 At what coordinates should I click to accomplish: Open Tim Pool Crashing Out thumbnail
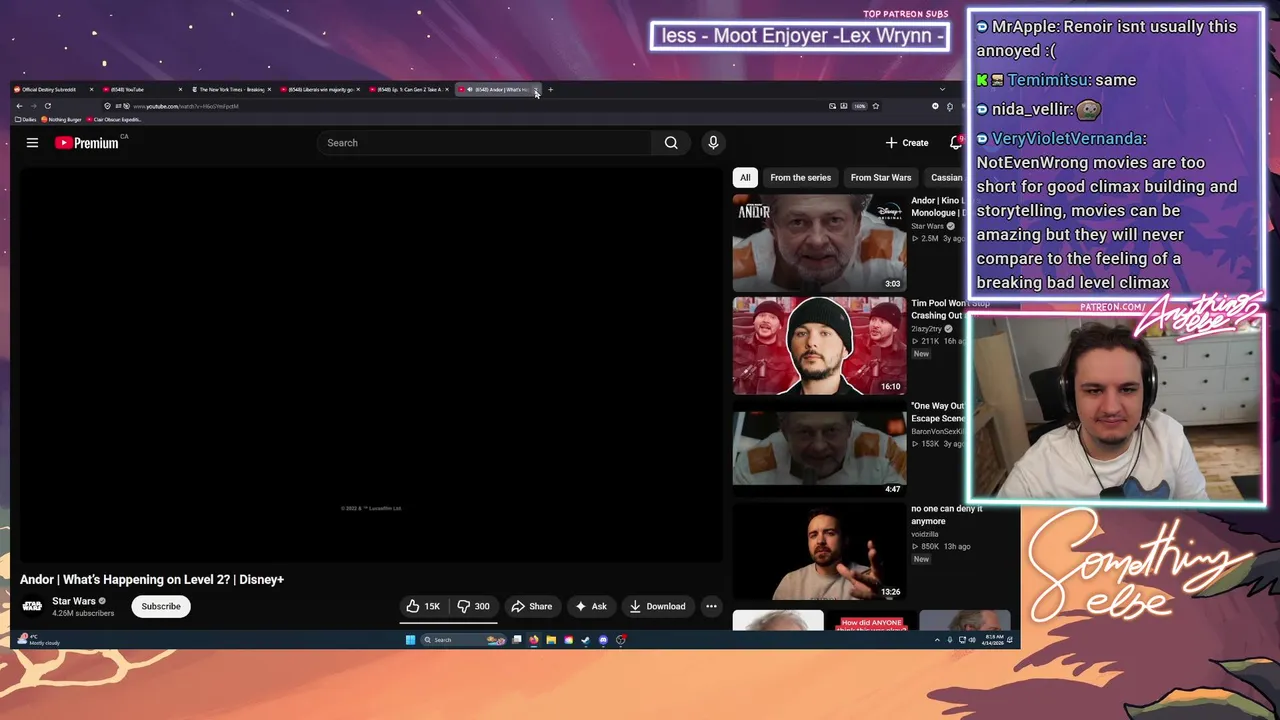[x=819, y=346]
